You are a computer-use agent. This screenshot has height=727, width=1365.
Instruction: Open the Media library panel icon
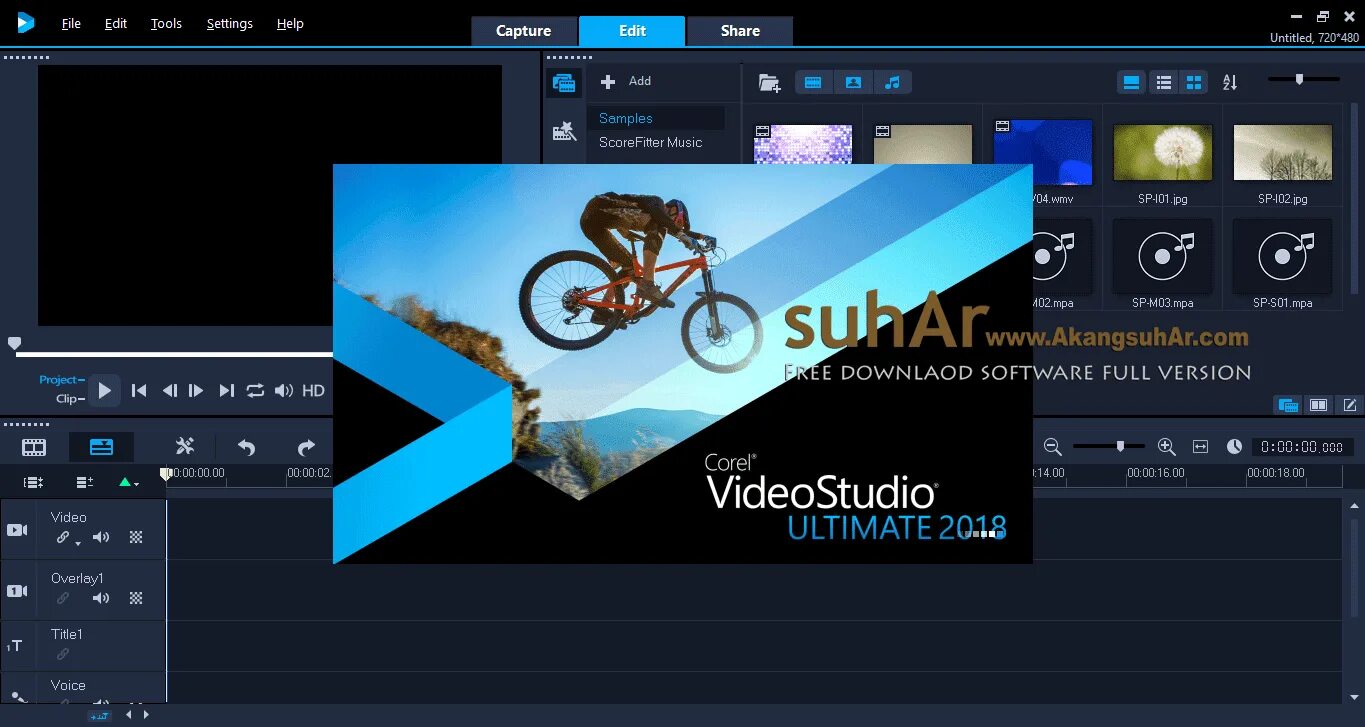tap(564, 83)
